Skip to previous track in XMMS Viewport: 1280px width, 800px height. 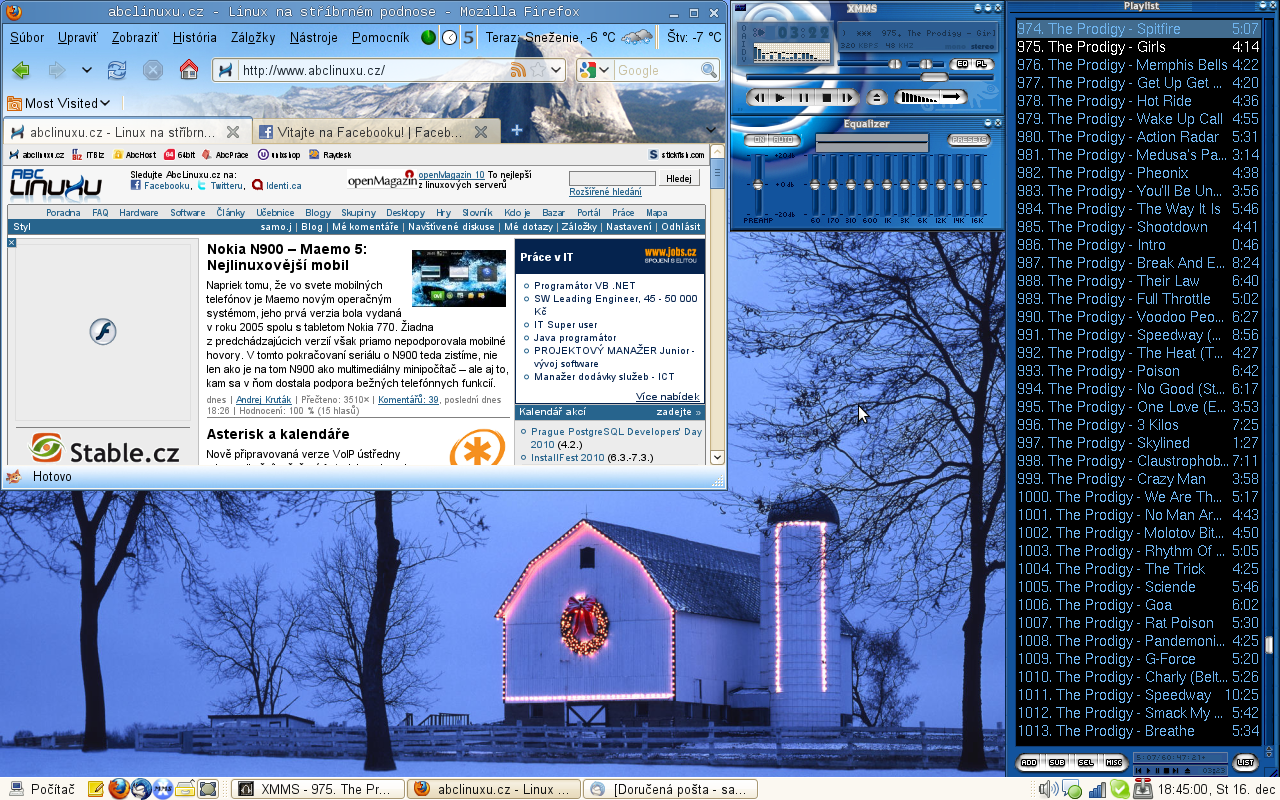[759, 98]
